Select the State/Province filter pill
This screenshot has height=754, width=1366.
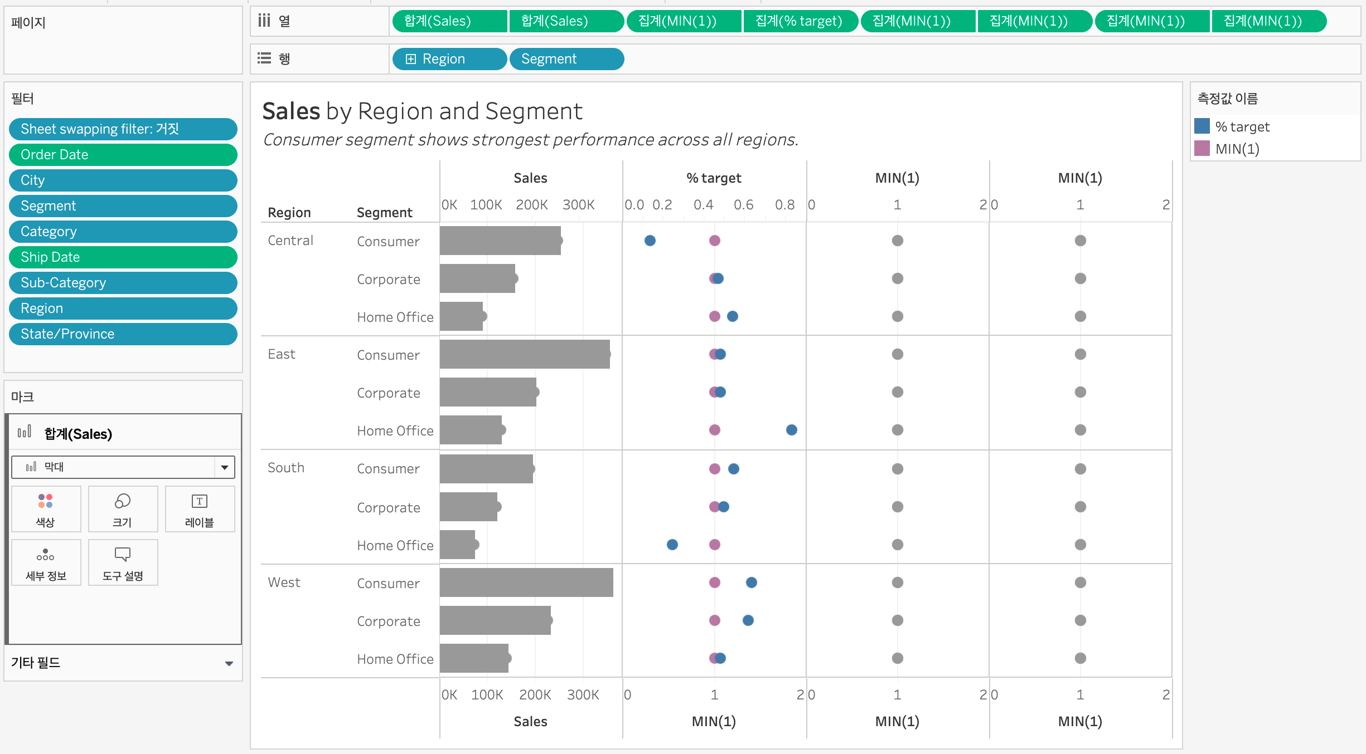pos(123,334)
